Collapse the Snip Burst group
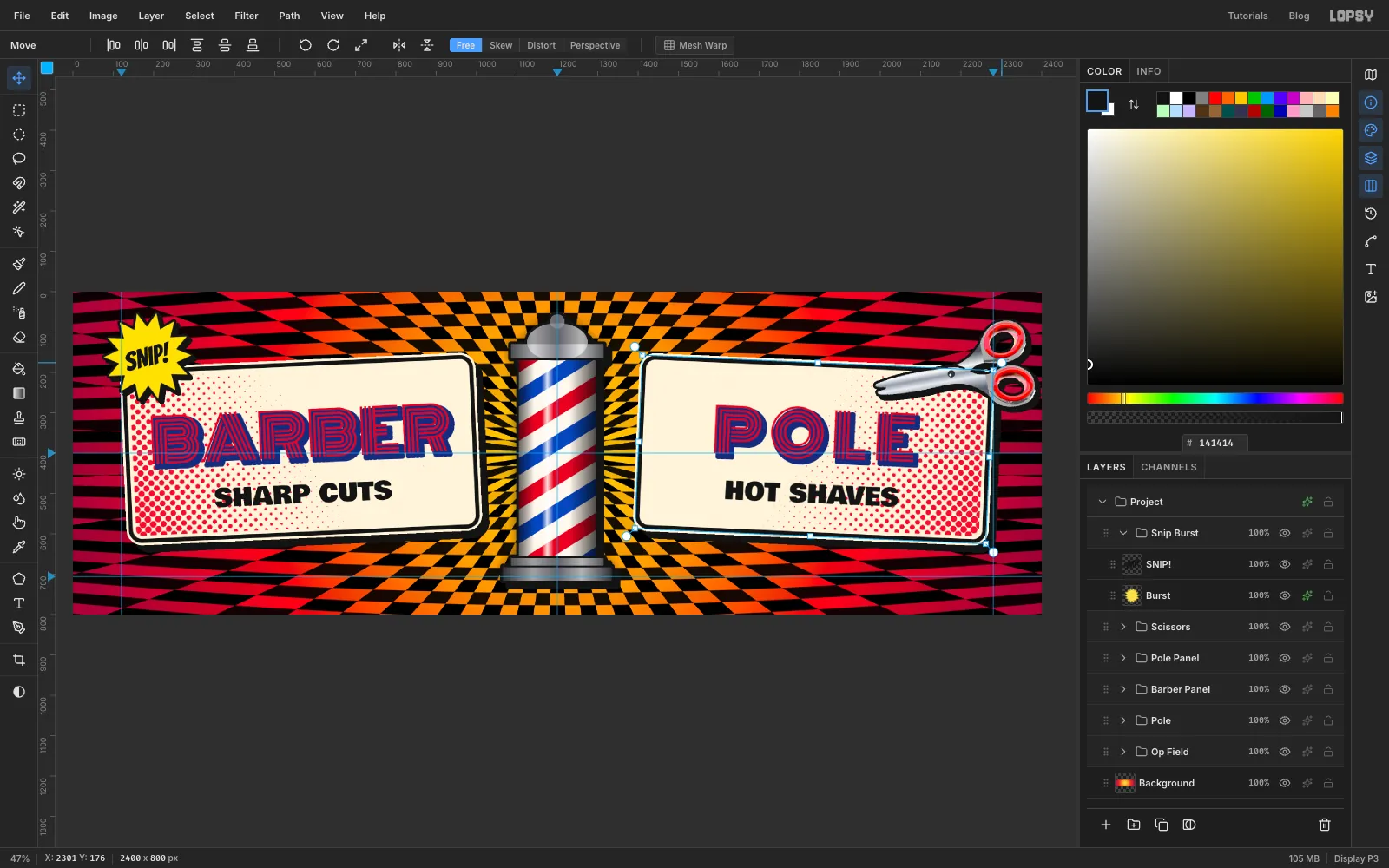Viewport: 1389px width, 868px height. tap(1123, 533)
